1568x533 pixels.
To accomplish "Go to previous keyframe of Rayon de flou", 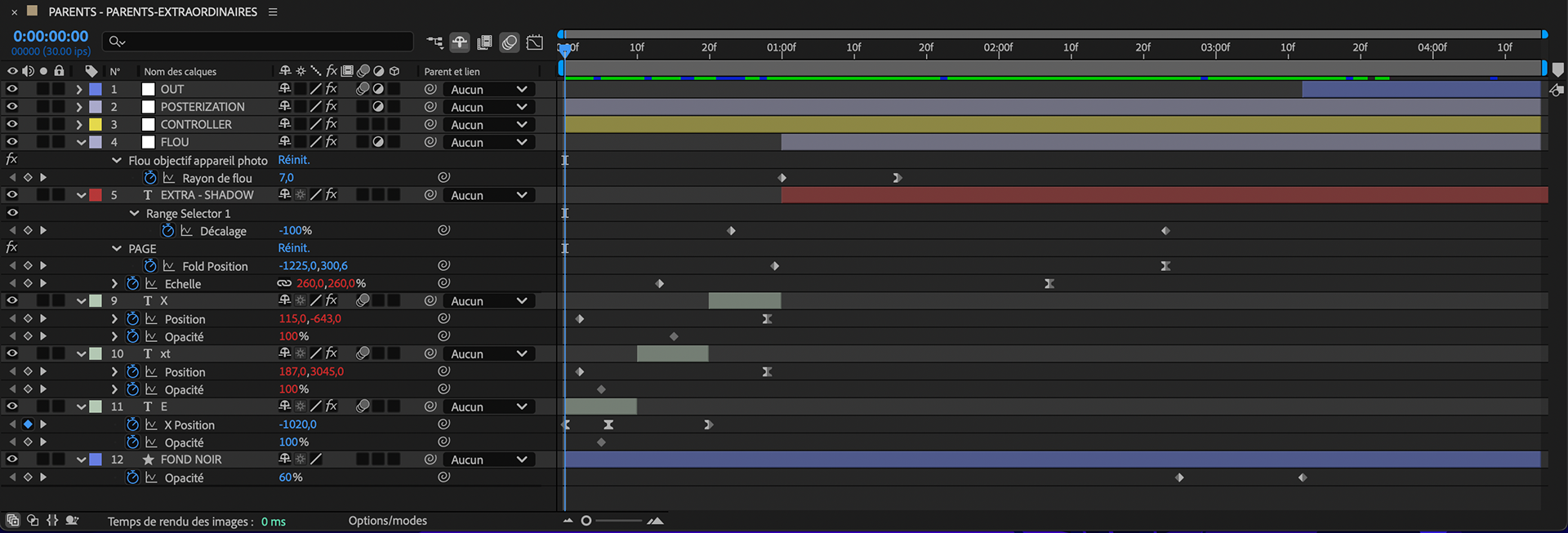I will (11, 177).
